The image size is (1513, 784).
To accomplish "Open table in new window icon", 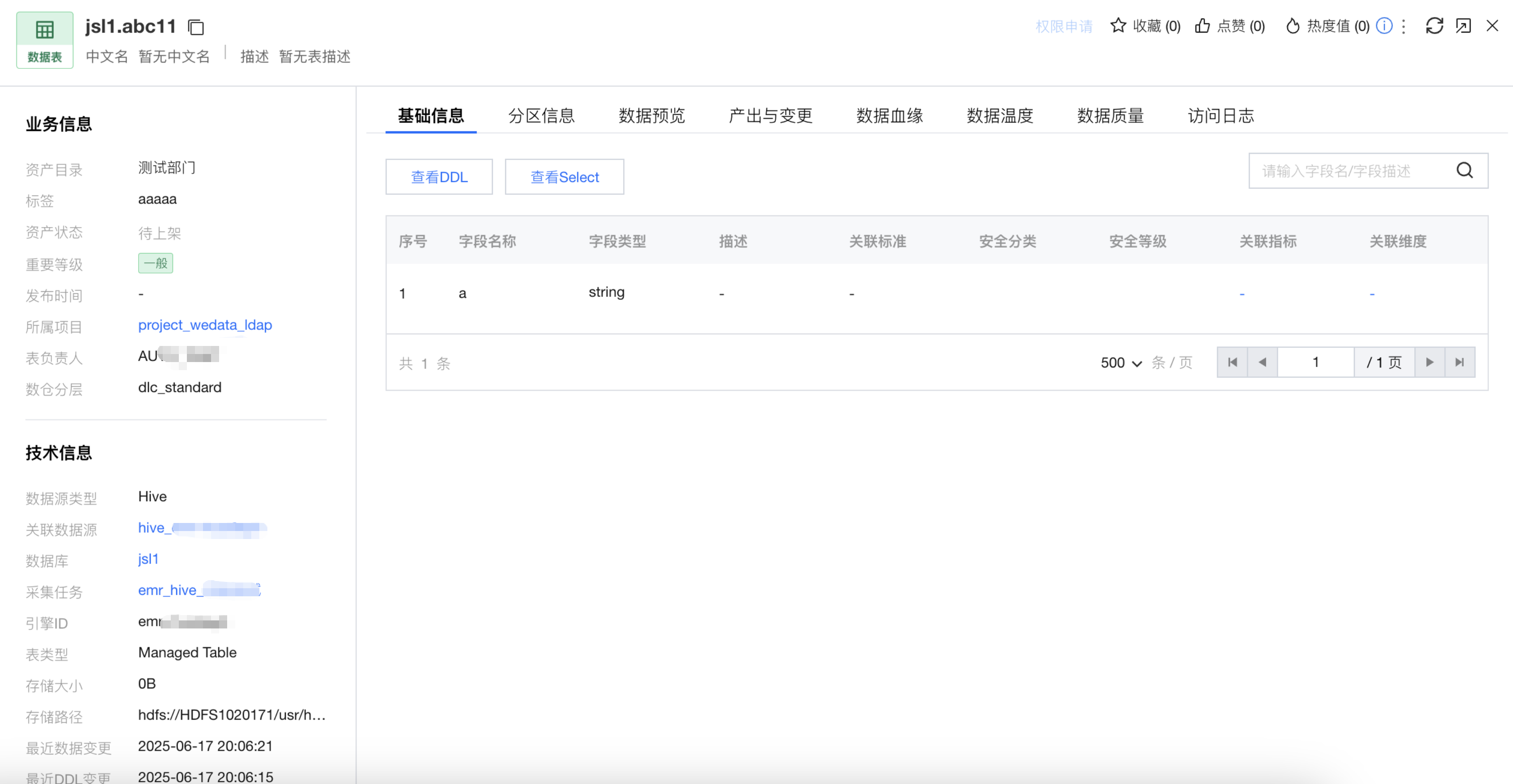I will (1463, 26).
